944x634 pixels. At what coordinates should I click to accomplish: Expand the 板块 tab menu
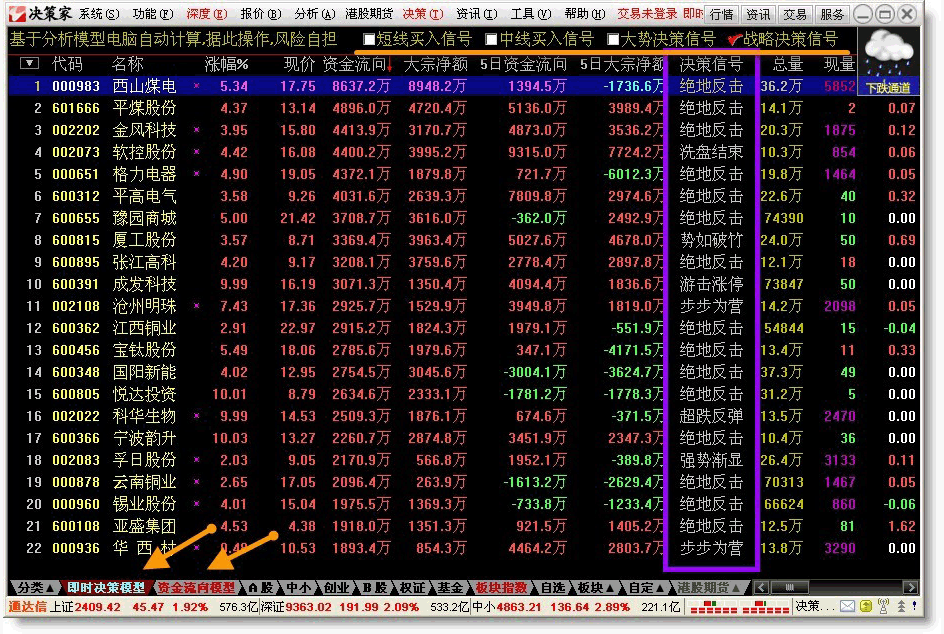tap(595, 588)
